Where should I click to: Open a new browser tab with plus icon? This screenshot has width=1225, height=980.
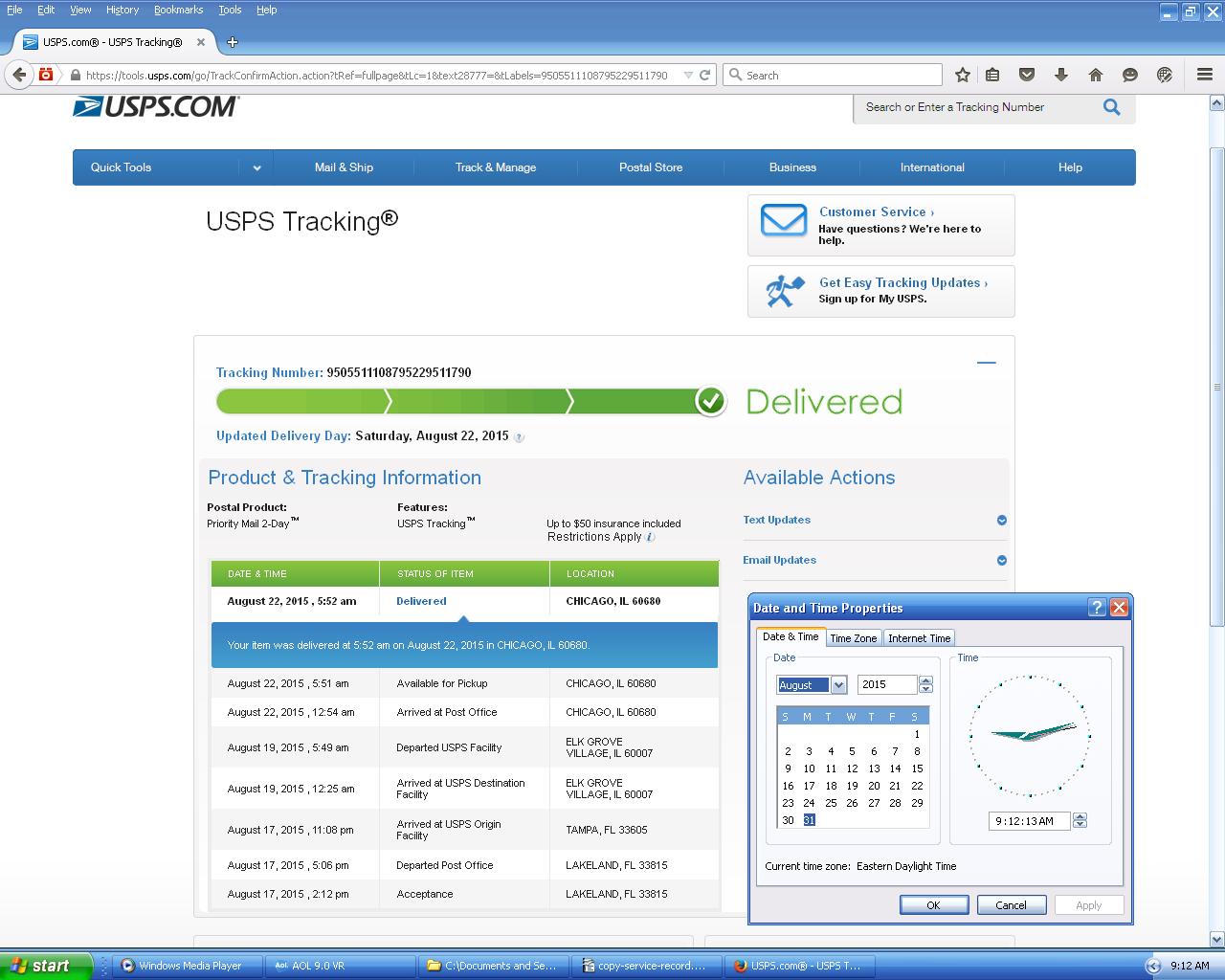pyautogui.click(x=233, y=42)
